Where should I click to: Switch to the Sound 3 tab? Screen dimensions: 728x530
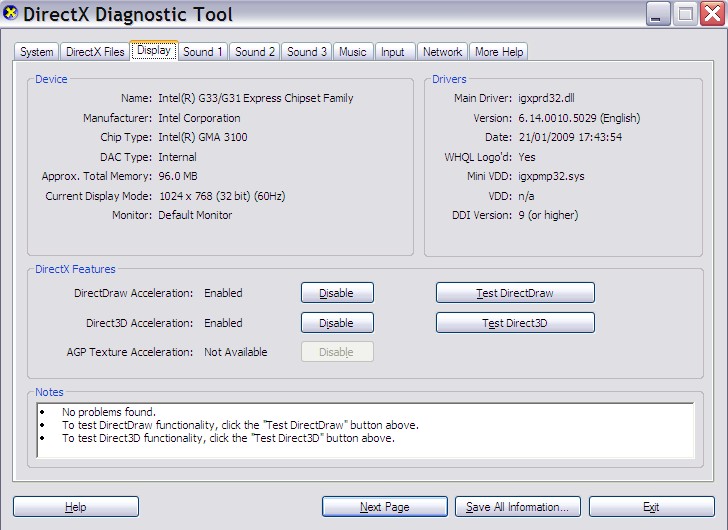[306, 52]
